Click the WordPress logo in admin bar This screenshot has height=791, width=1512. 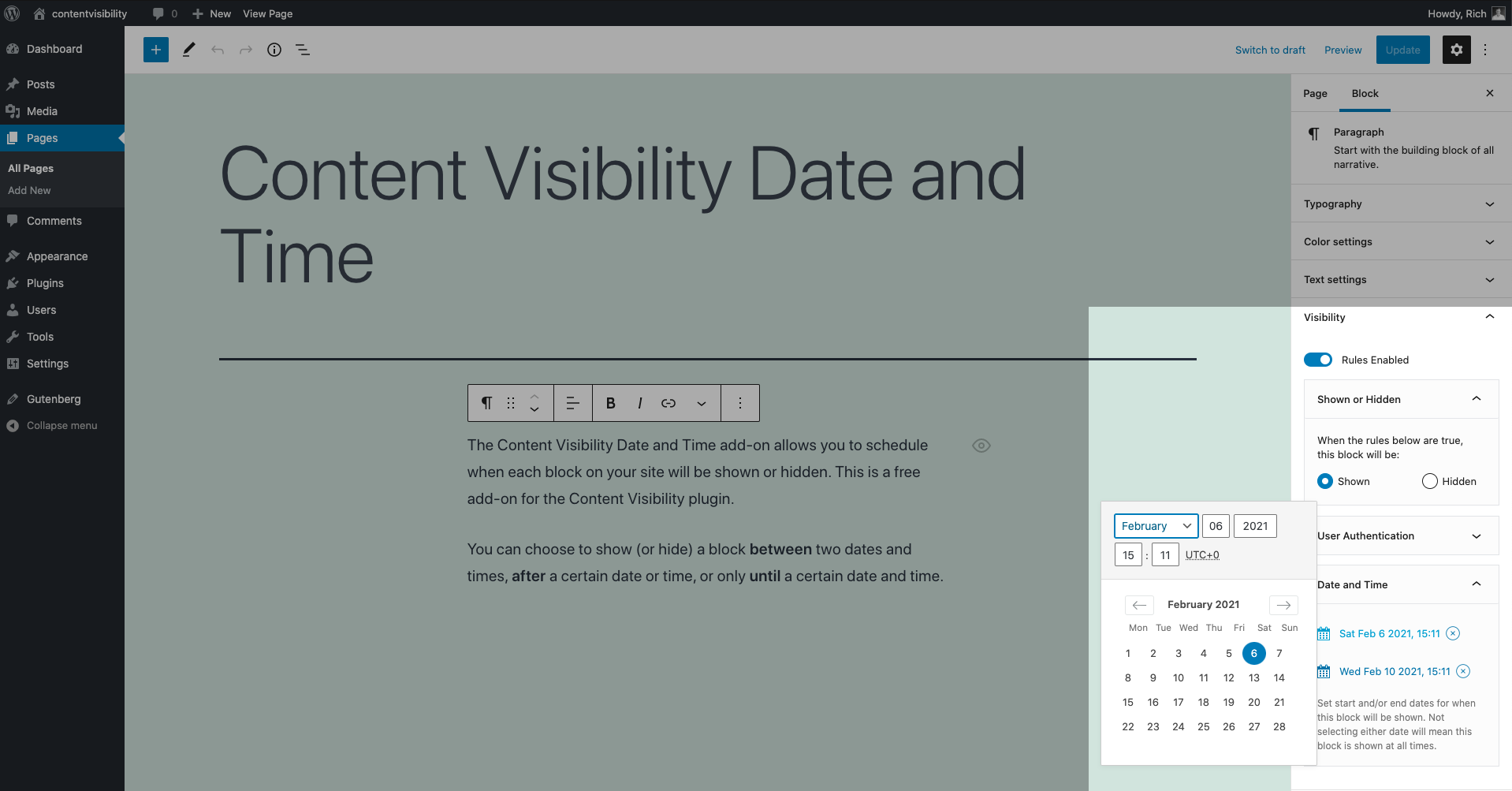tap(12, 13)
